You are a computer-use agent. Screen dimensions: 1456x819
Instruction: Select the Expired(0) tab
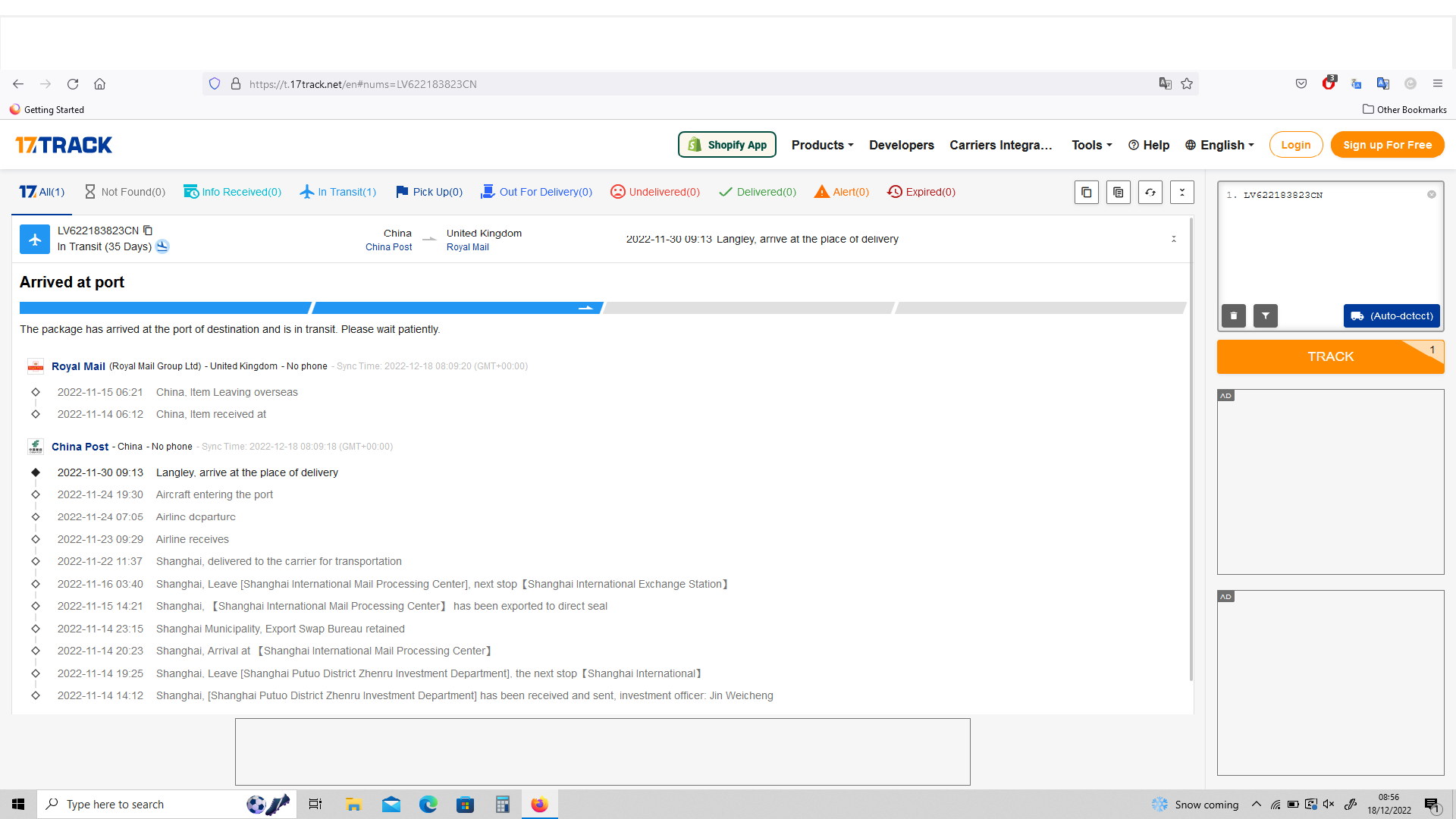[x=921, y=192]
